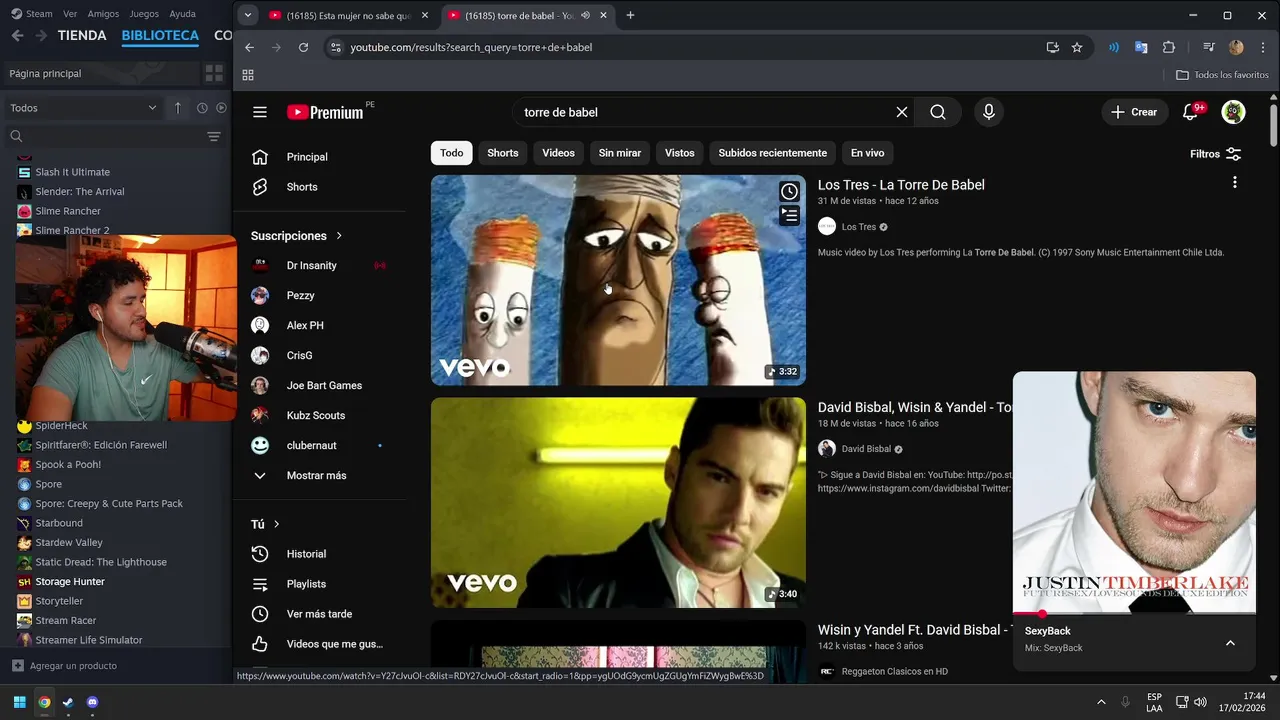The width and height of the screenshot is (1280, 720).
Task: Start voice search with the microphone
Action: tap(989, 112)
